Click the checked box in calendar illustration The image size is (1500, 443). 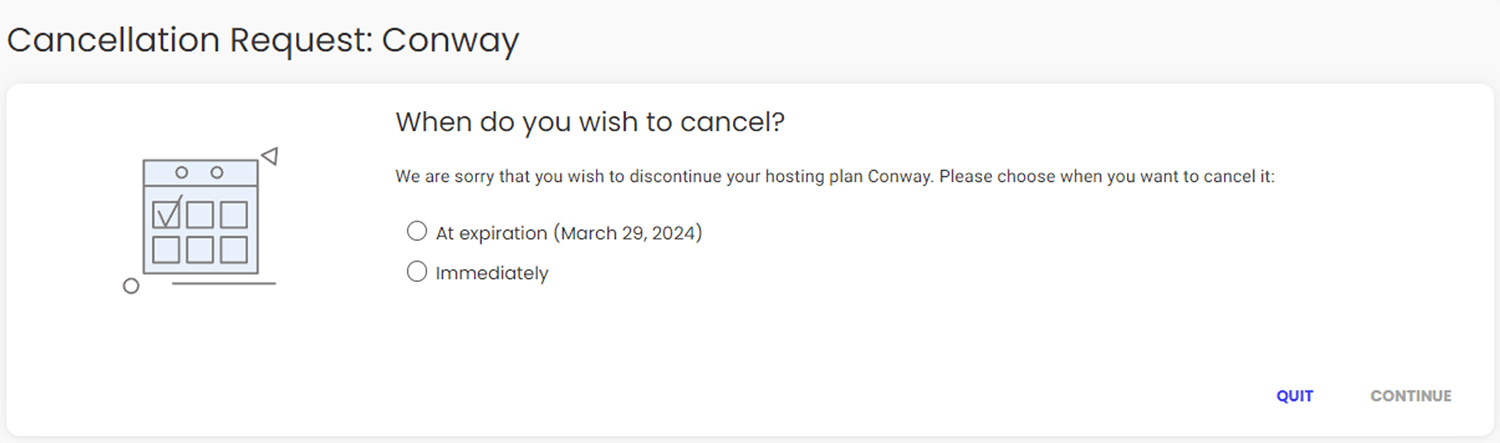166,215
